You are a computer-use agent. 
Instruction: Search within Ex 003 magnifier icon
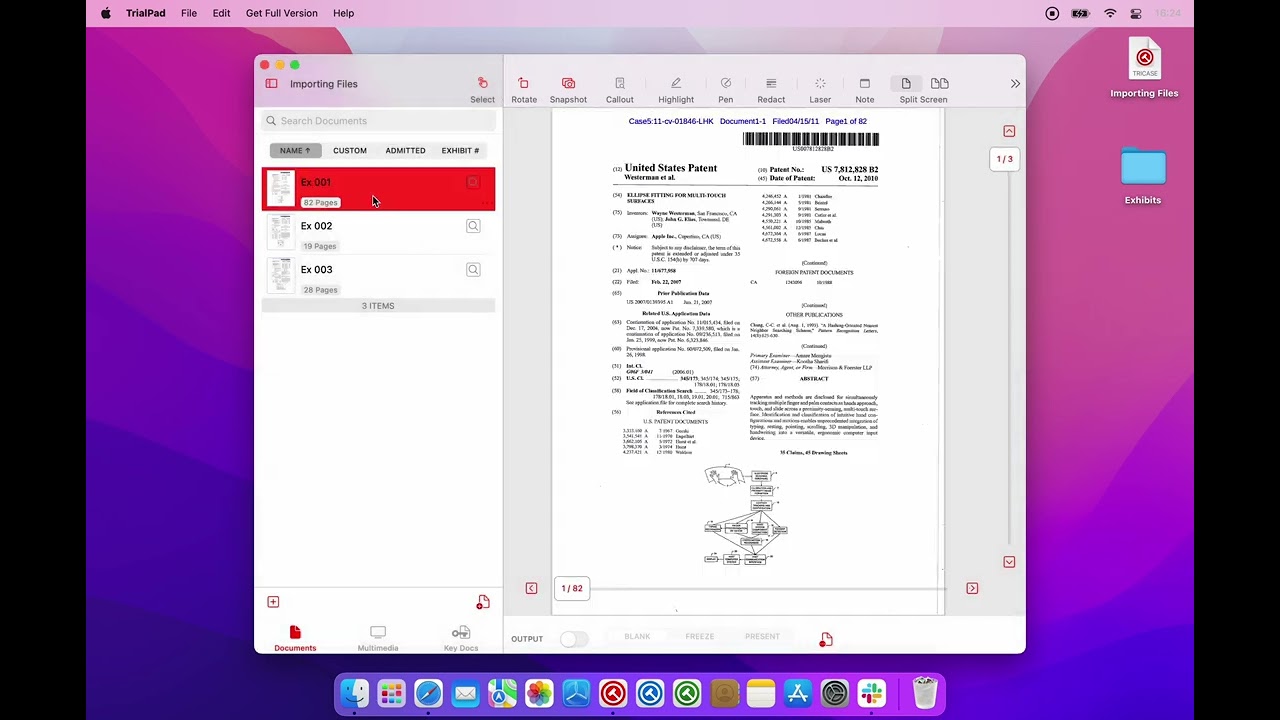point(473,270)
